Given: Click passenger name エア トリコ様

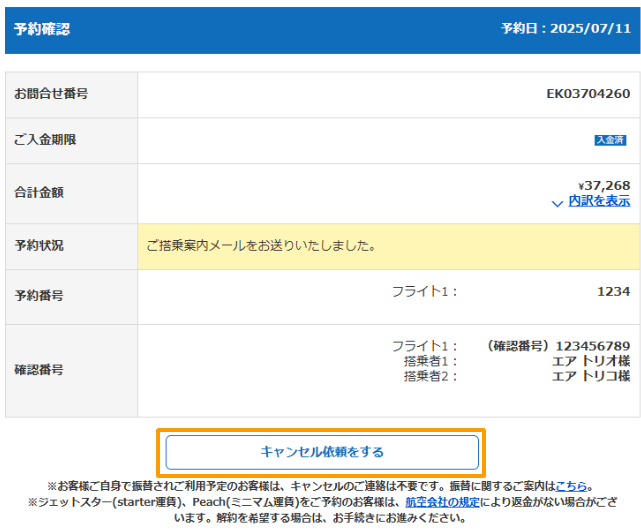Looking at the screenshot, I should click(591, 376).
